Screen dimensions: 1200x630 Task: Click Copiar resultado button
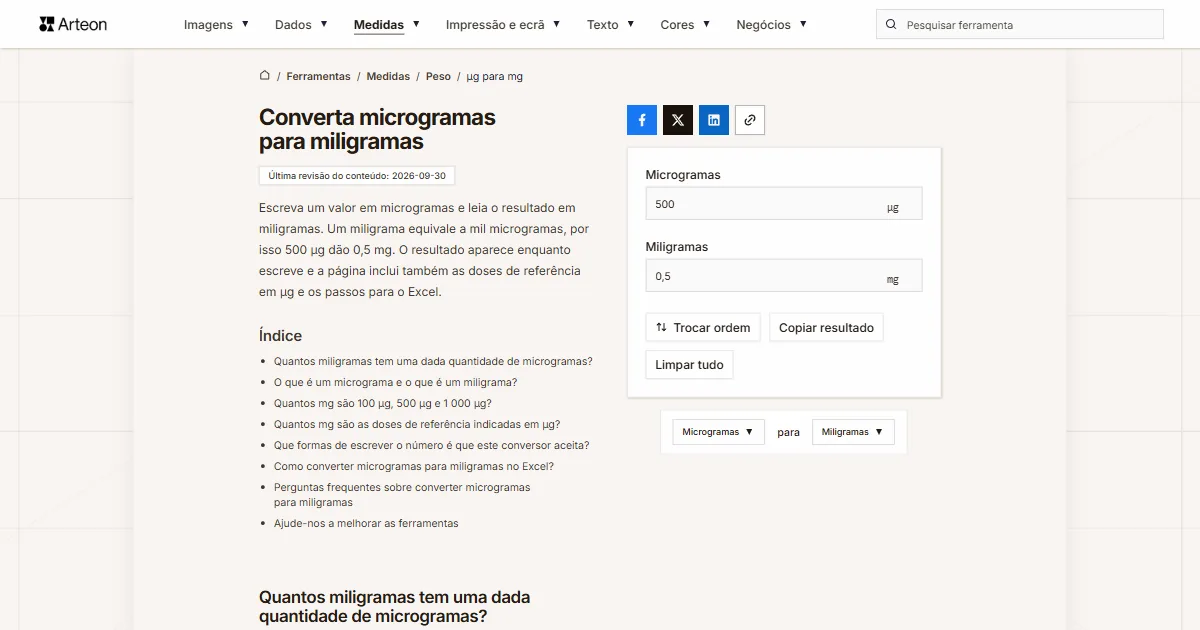pyautogui.click(x=826, y=328)
